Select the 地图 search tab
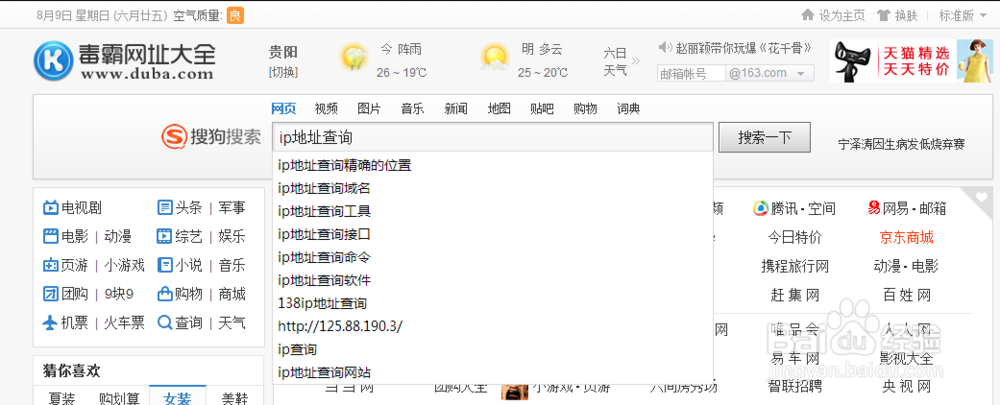Image resolution: width=1000 pixels, height=405 pixels. click(499, 109)
